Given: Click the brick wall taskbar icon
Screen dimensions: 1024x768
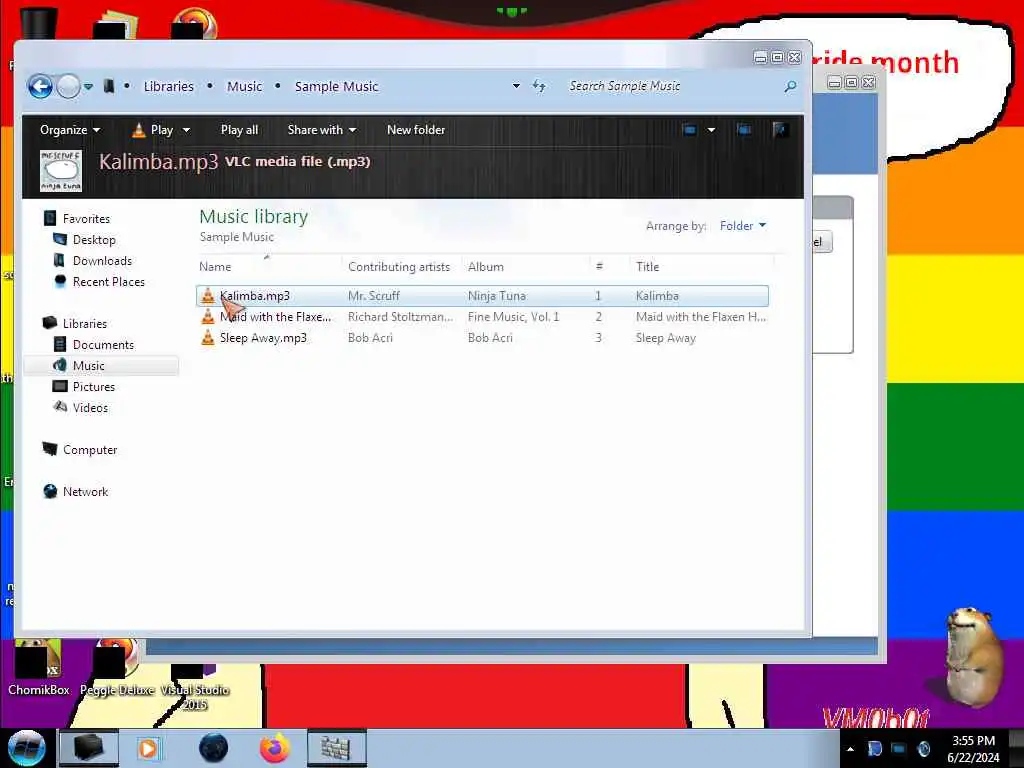Looking at the screenshot, I should coord(336,748).
